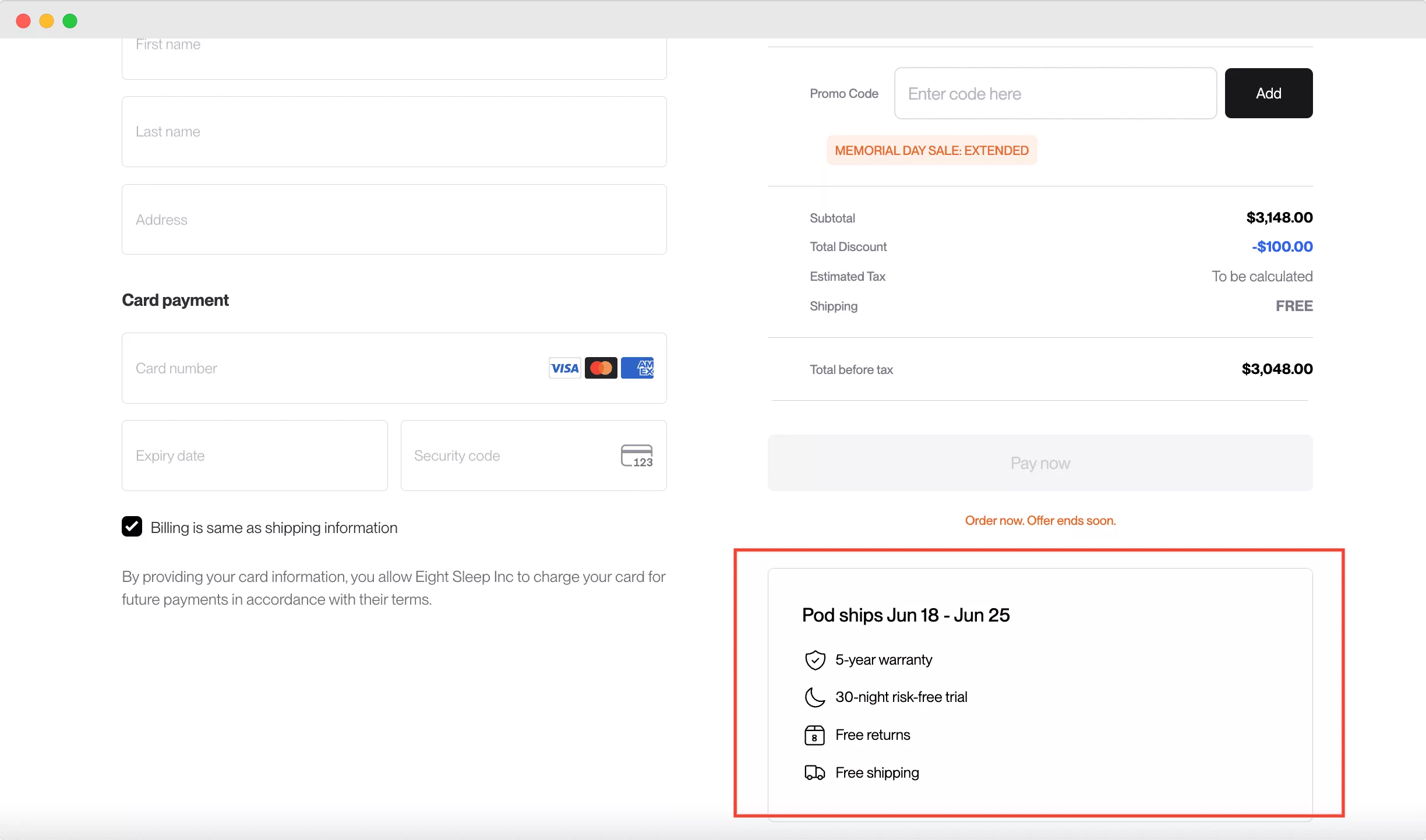Click the Free returns calendar icon

815,735
